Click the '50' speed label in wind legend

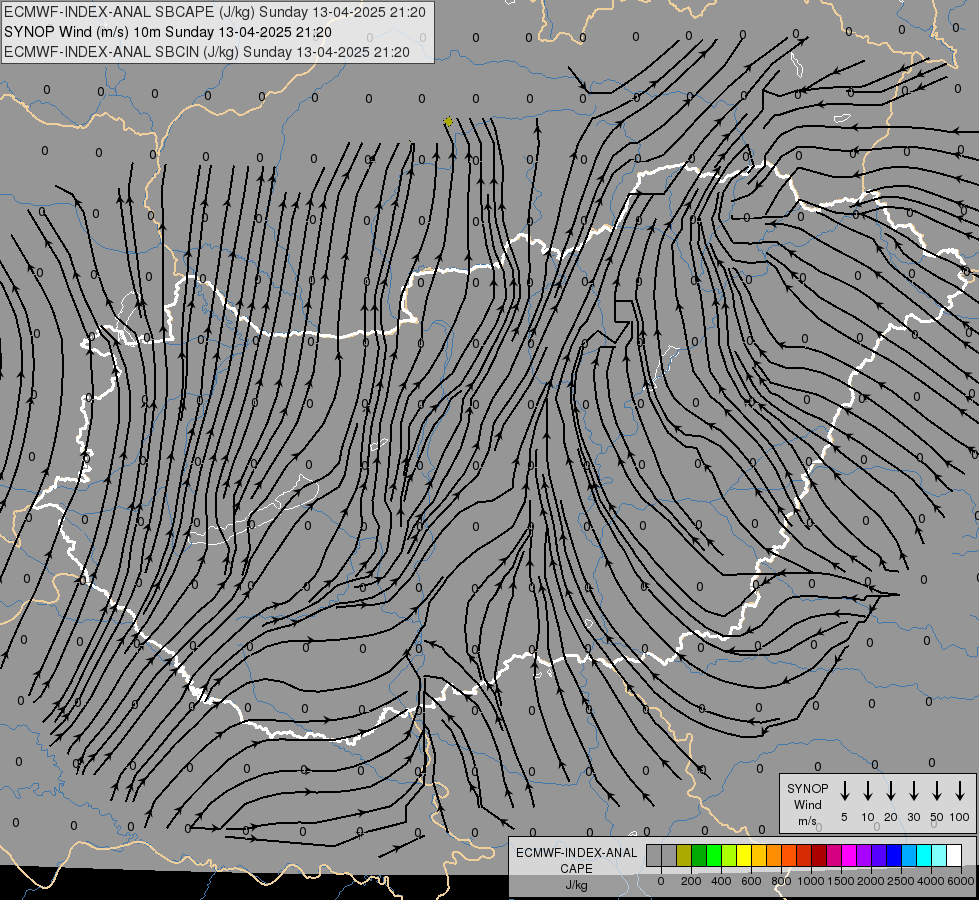pyautogui.click(x=937, y=817)
